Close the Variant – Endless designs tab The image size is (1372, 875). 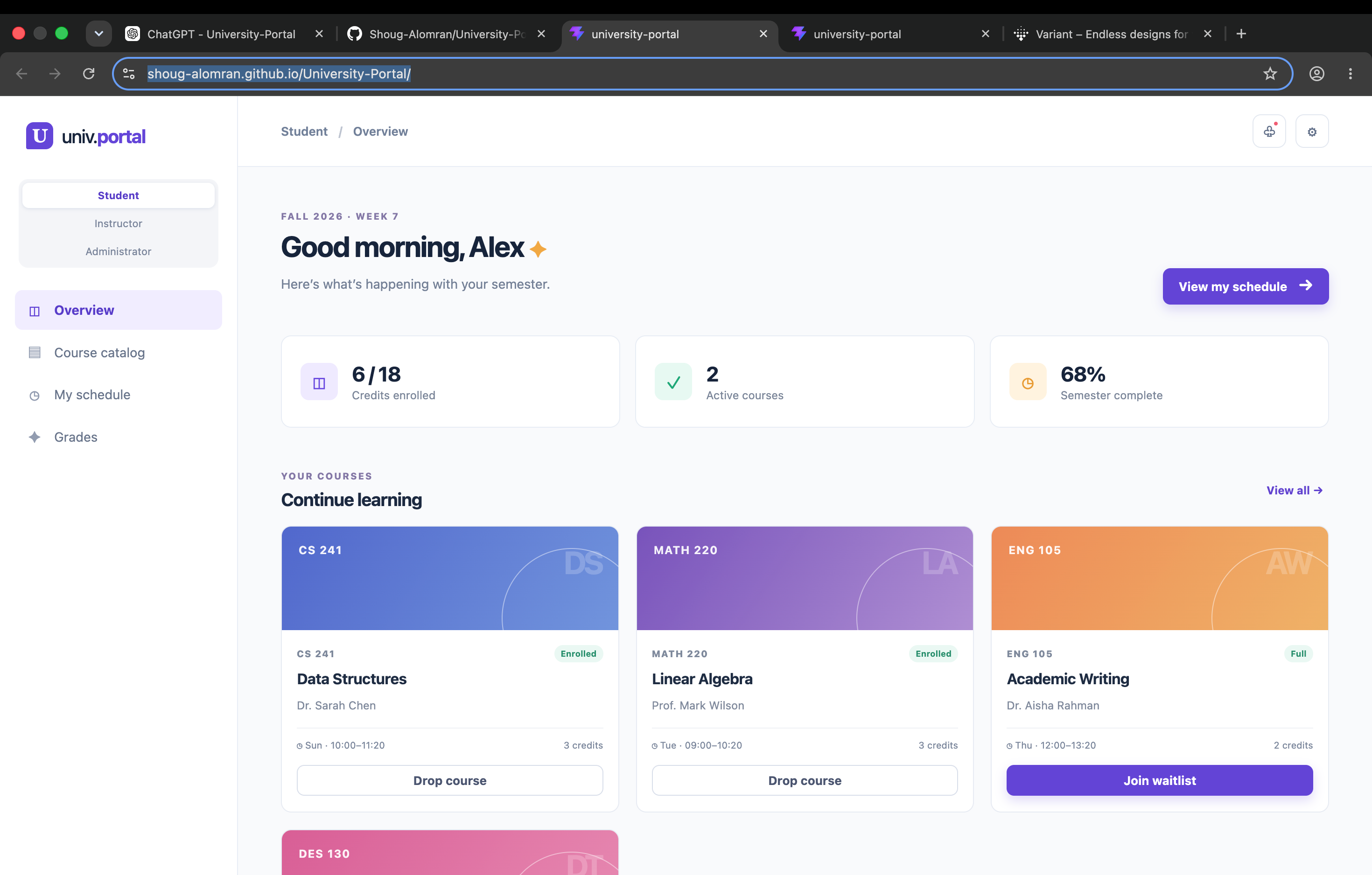[x=1207, y=34]
